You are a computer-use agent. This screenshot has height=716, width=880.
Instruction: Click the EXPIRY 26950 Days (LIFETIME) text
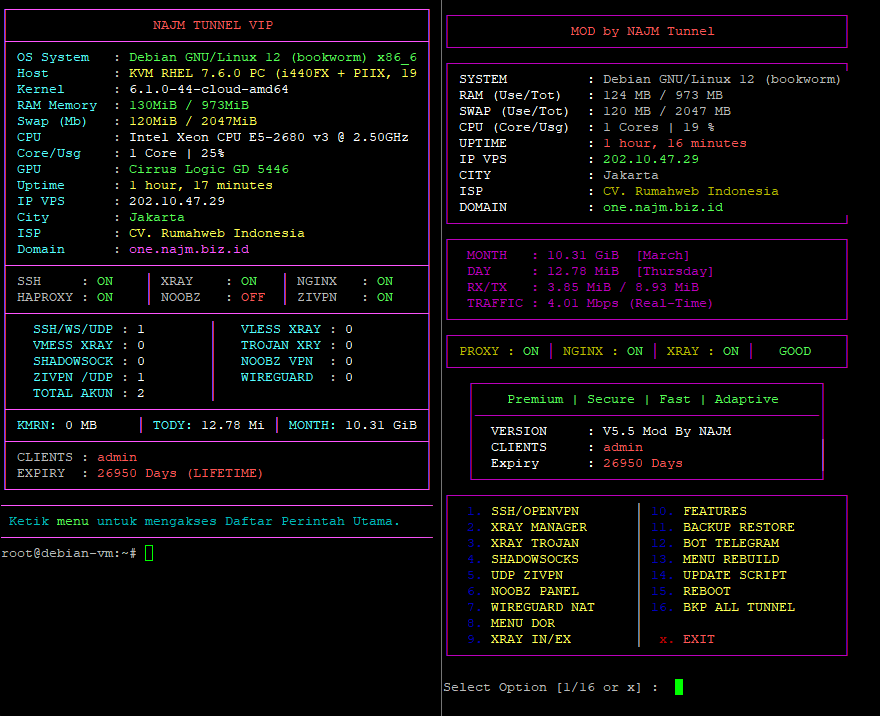pos(140,473)
